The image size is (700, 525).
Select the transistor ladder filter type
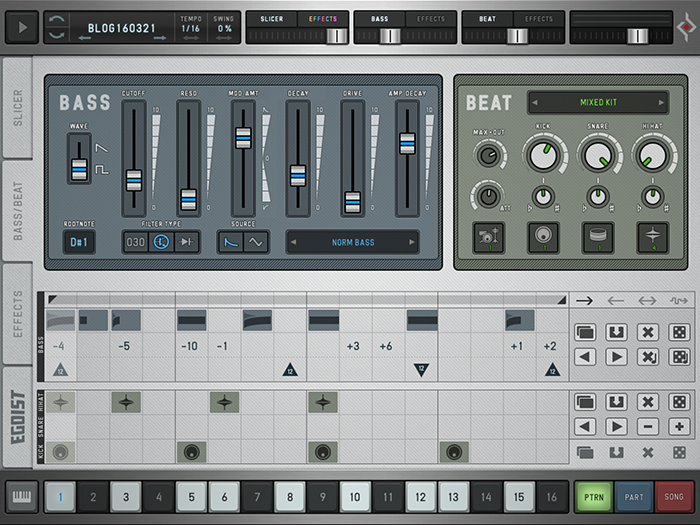[x=161, y=242]
